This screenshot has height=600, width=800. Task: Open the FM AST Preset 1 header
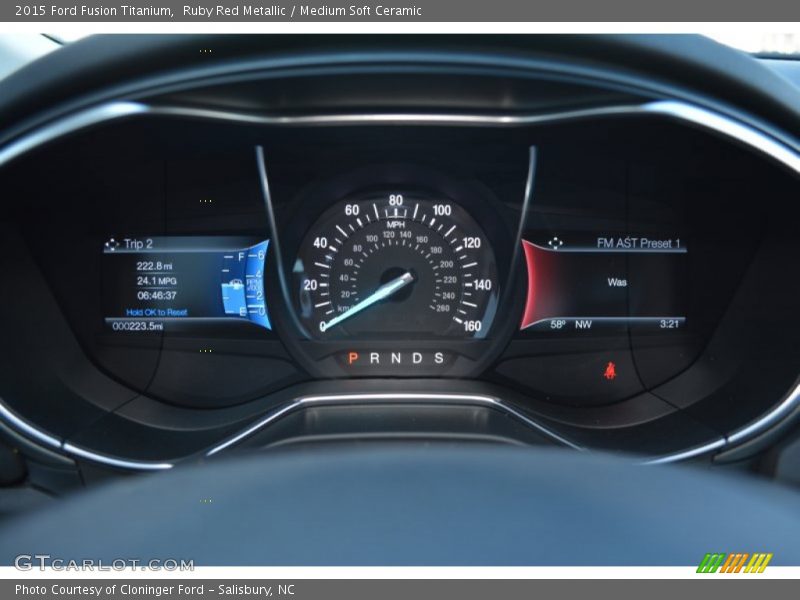[638, 243]
